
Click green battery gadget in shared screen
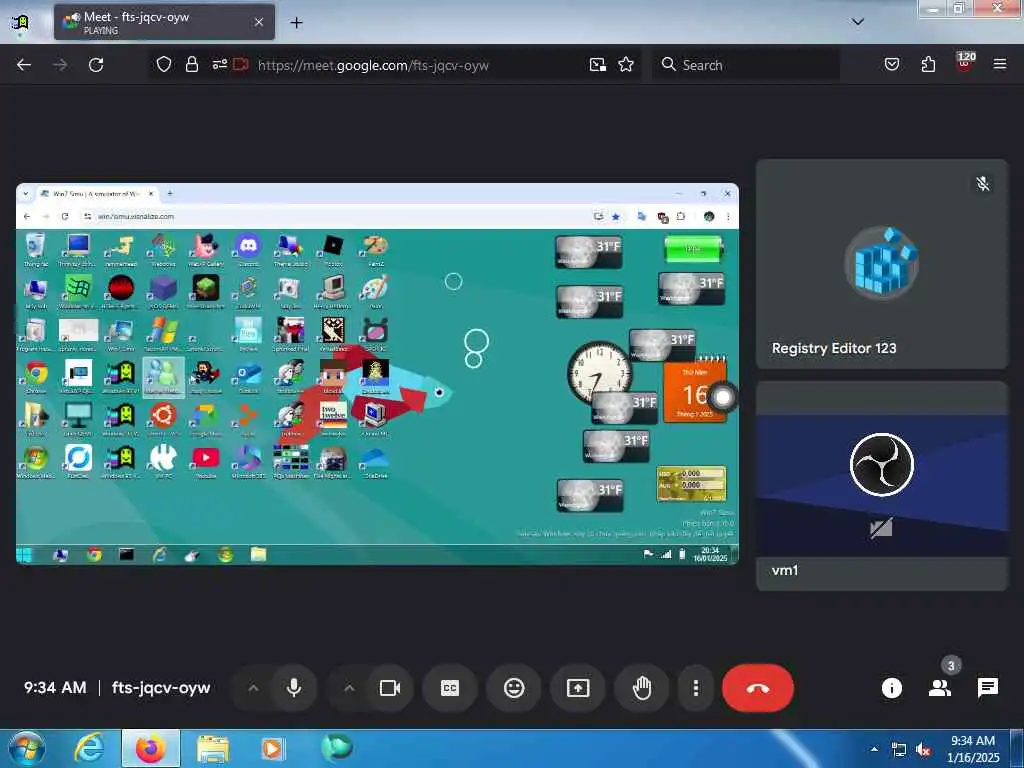click(693, 249)
